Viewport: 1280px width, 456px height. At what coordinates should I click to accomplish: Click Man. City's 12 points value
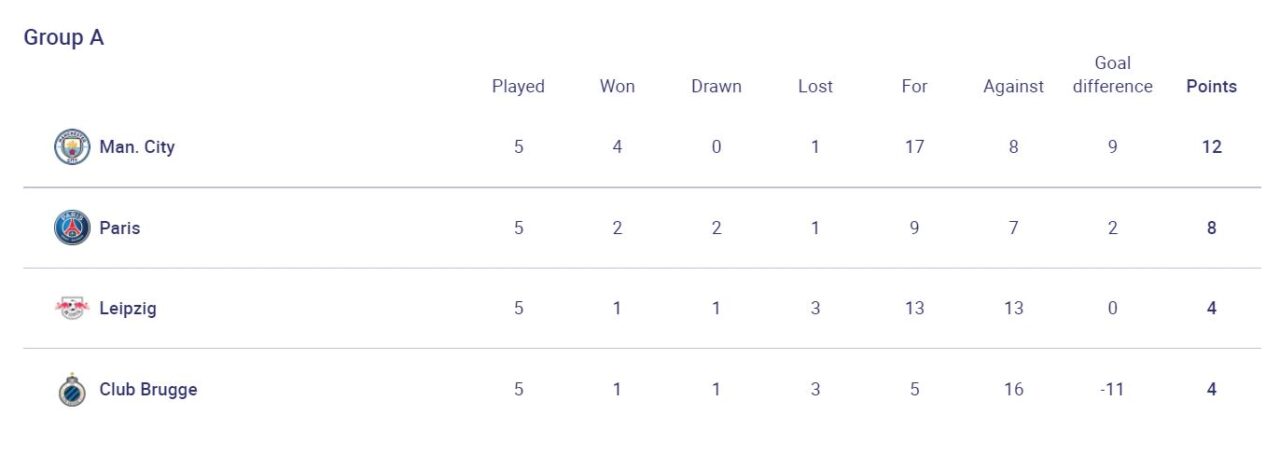point(1211,147)
